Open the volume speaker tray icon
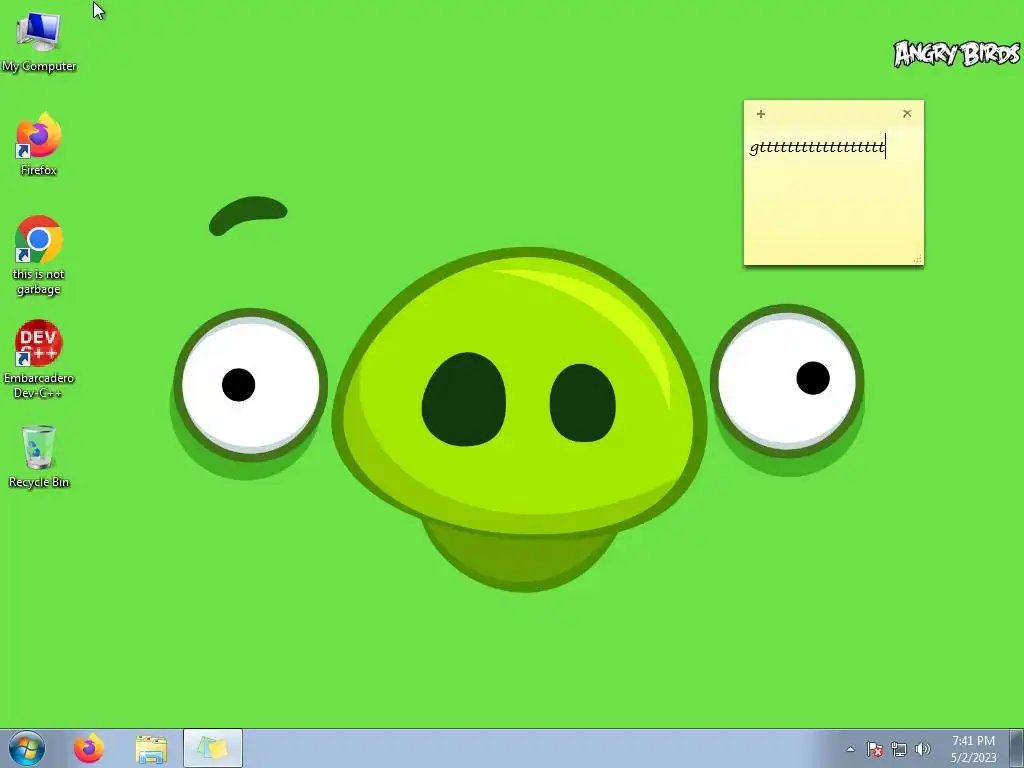This screenshot has height=768, width=1024. pyautogui.click(x=923, y=749)
